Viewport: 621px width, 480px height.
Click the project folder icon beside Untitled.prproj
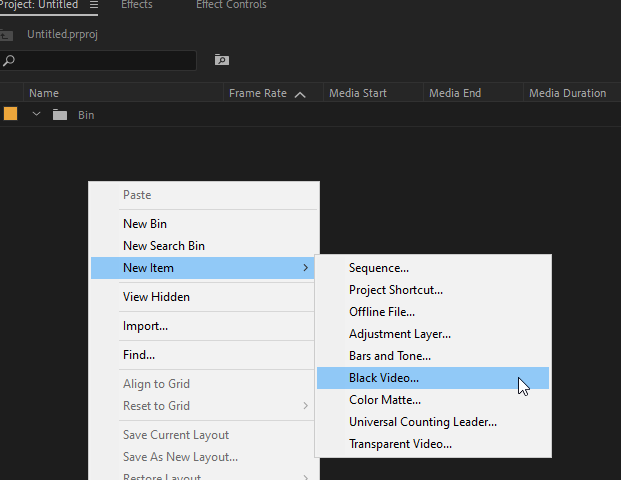point(7,34)
